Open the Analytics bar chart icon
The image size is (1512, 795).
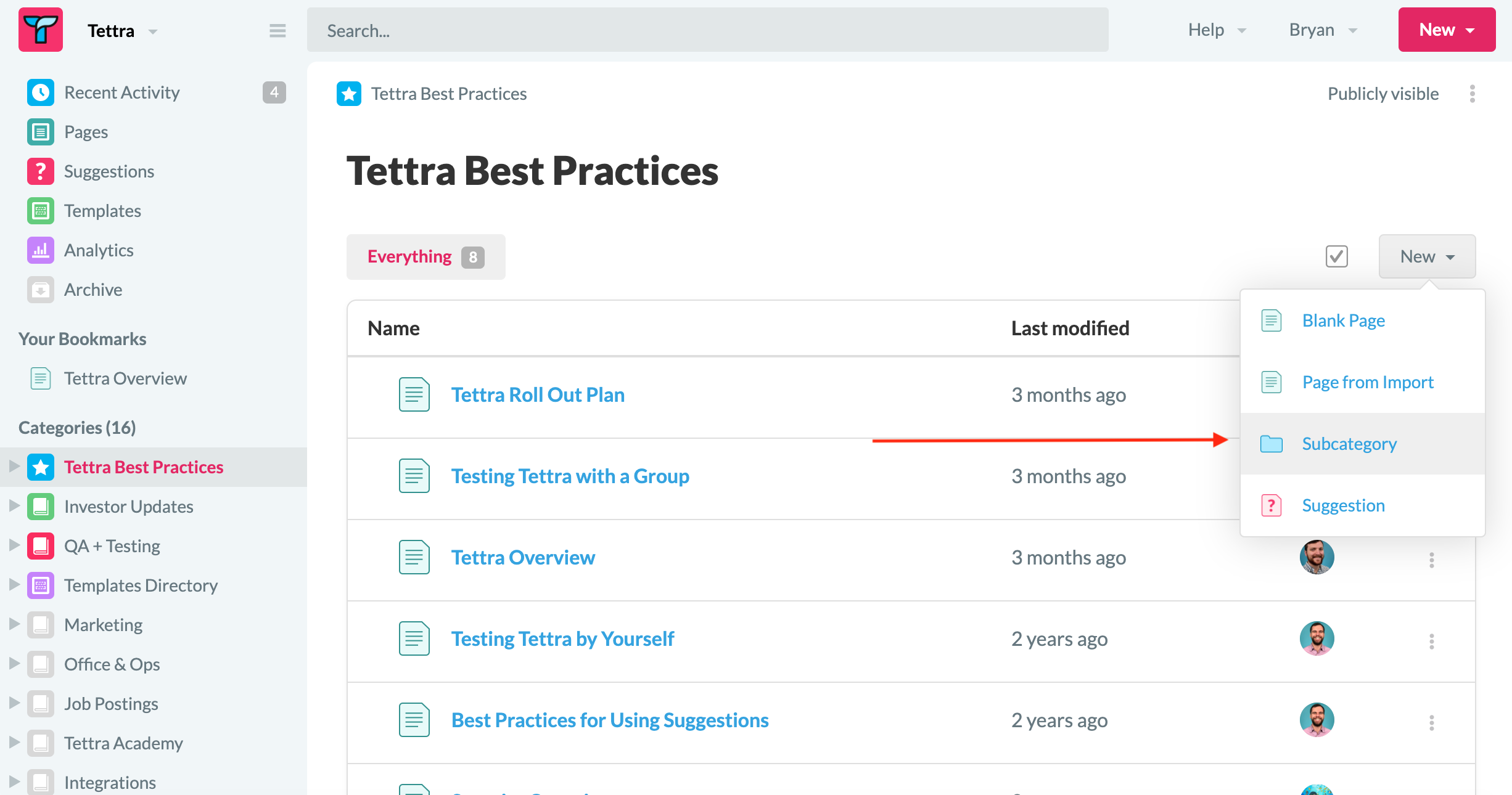(41, 250)
